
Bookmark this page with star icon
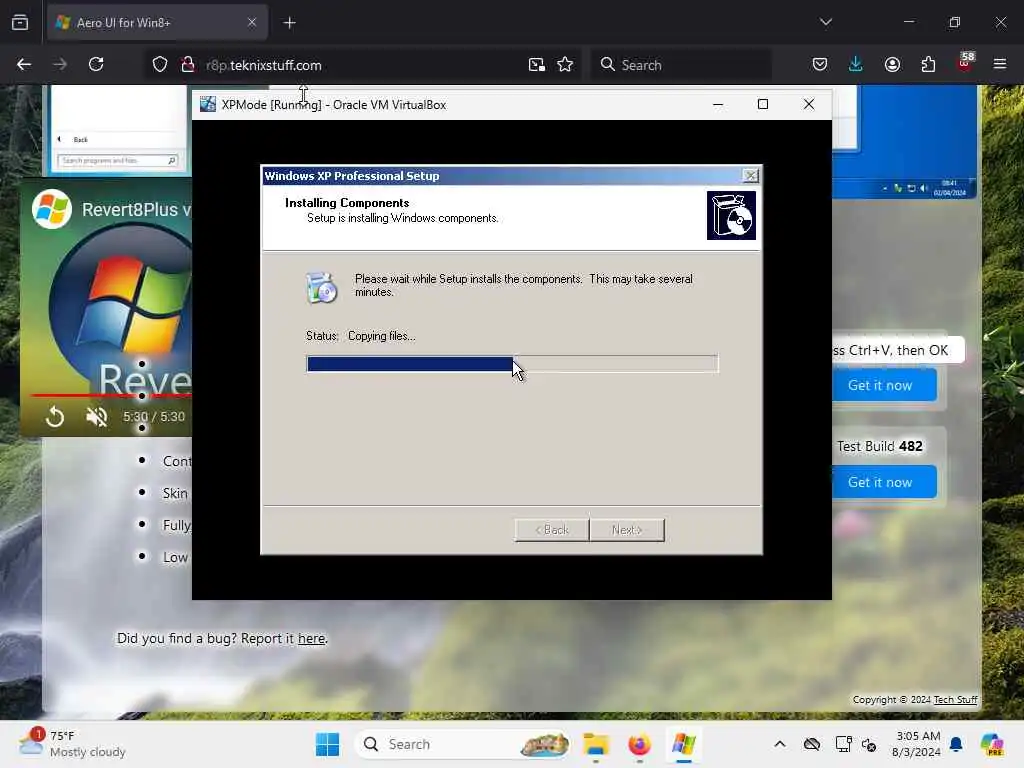(x=566, y=65)
